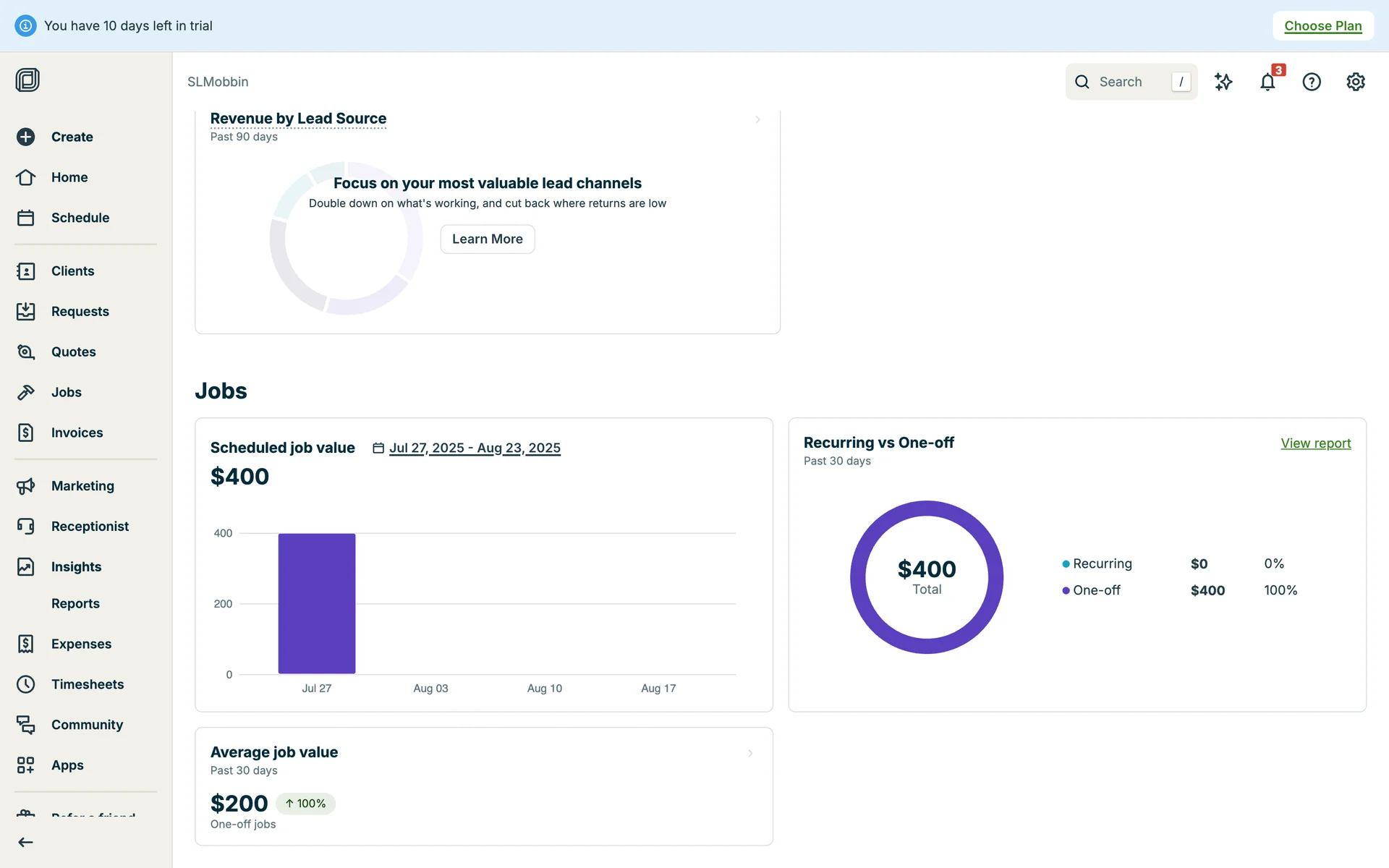Open the scheduled job value date range picker
Screen dimensions: 1389x868
(x=474, y=448)
